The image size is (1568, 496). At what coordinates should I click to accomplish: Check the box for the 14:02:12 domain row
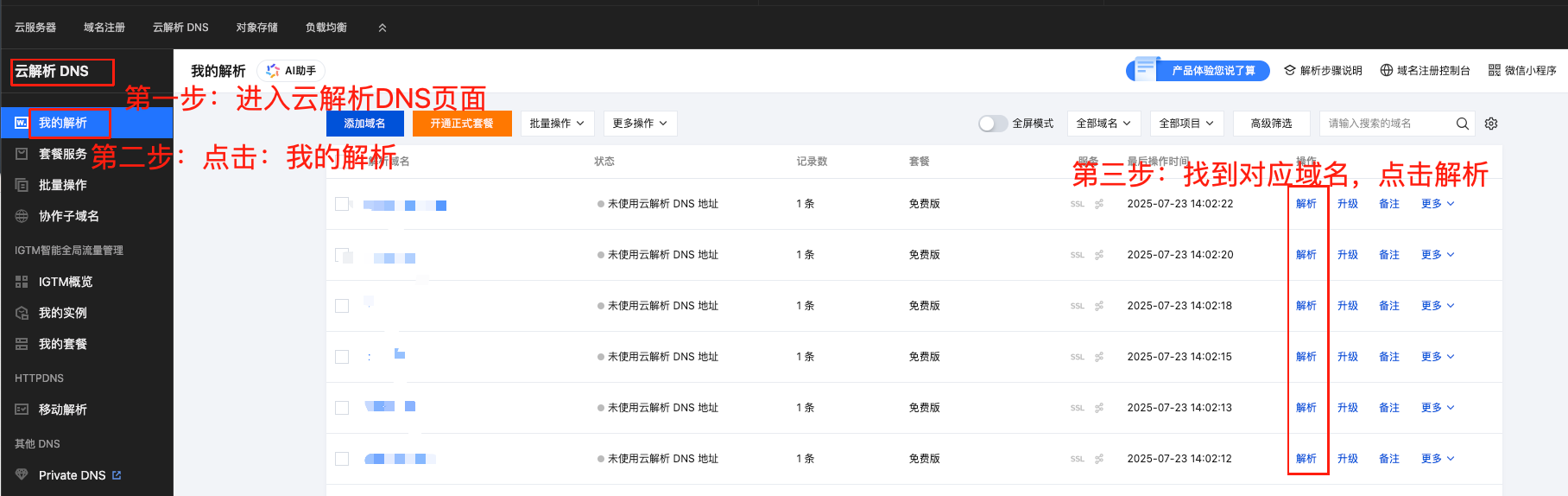[x=342, y=459]
